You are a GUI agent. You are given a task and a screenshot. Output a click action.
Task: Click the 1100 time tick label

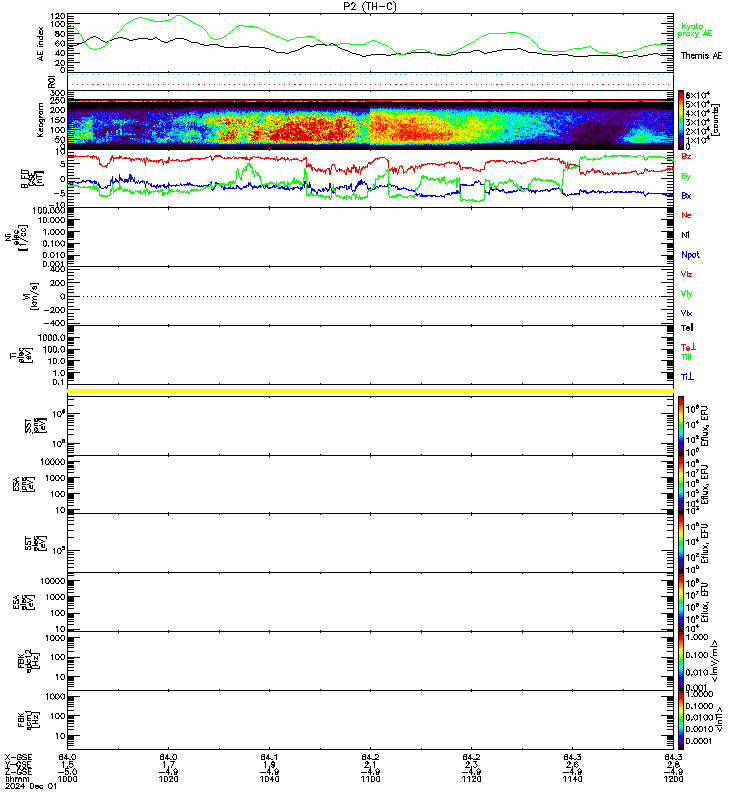pos(370,779)
